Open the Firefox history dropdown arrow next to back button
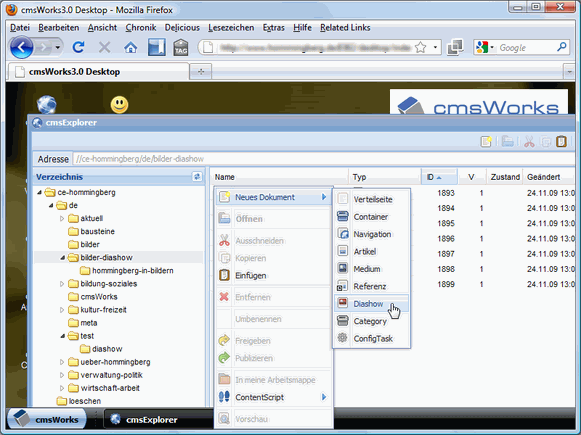The image size is (581, 435). point(57,47)
